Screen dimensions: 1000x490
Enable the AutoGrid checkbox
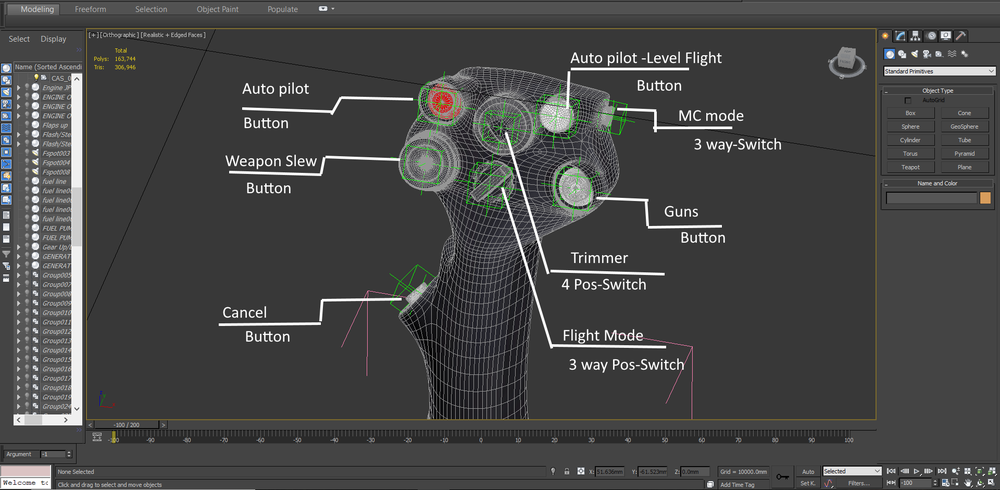coord(908,101)
